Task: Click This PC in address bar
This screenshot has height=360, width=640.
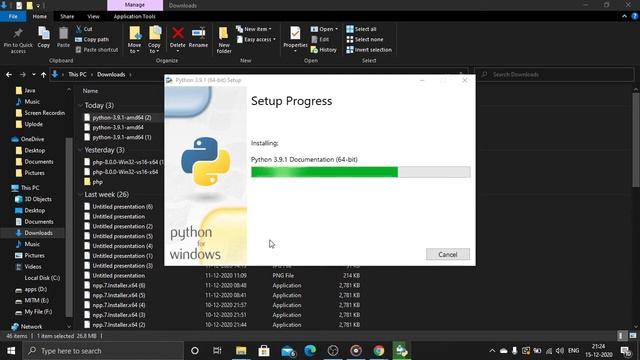Action: coord(77,75)
